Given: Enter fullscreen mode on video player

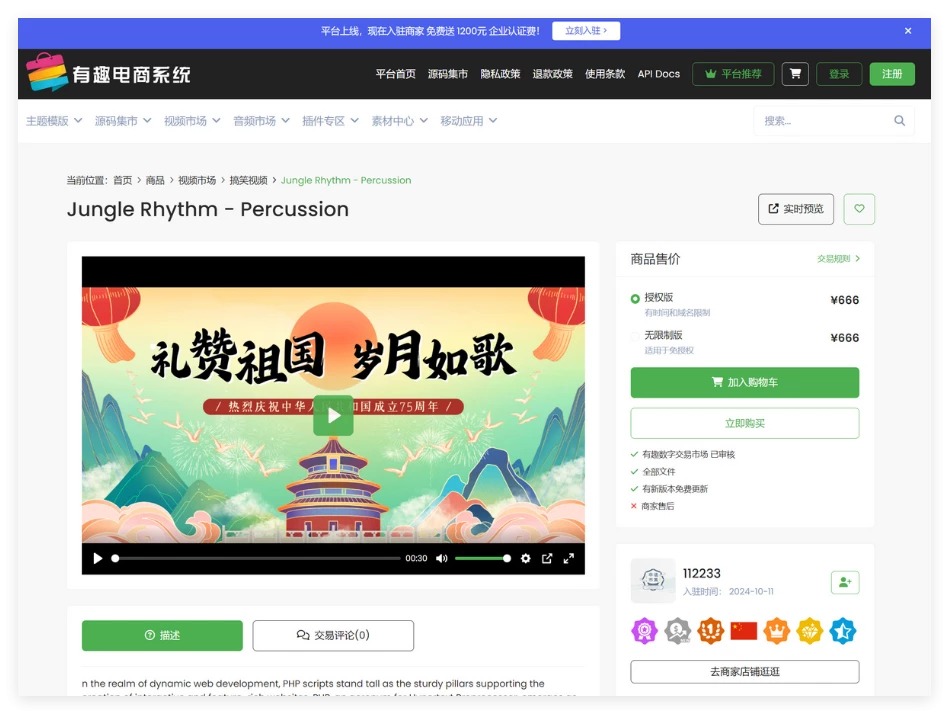Looking at the screenshot, I should (569, 558).
